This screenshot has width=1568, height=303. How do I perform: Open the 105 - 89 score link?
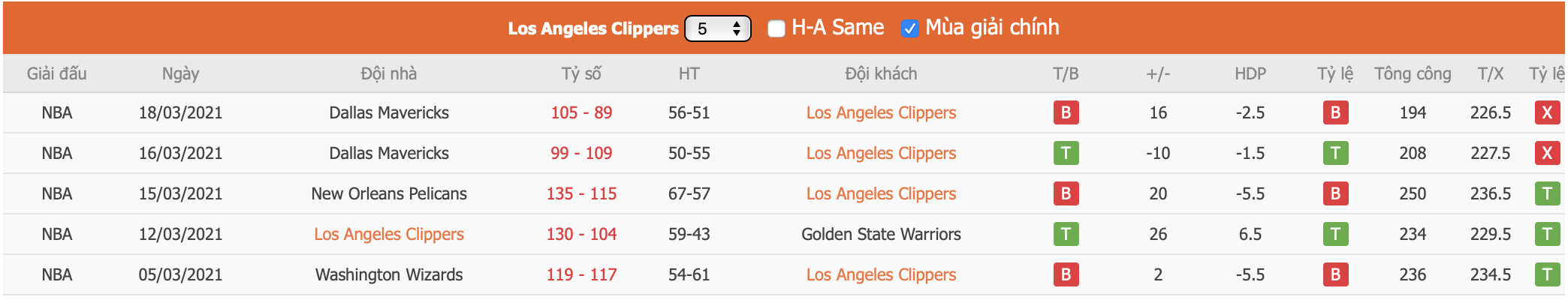pos(581,112)
